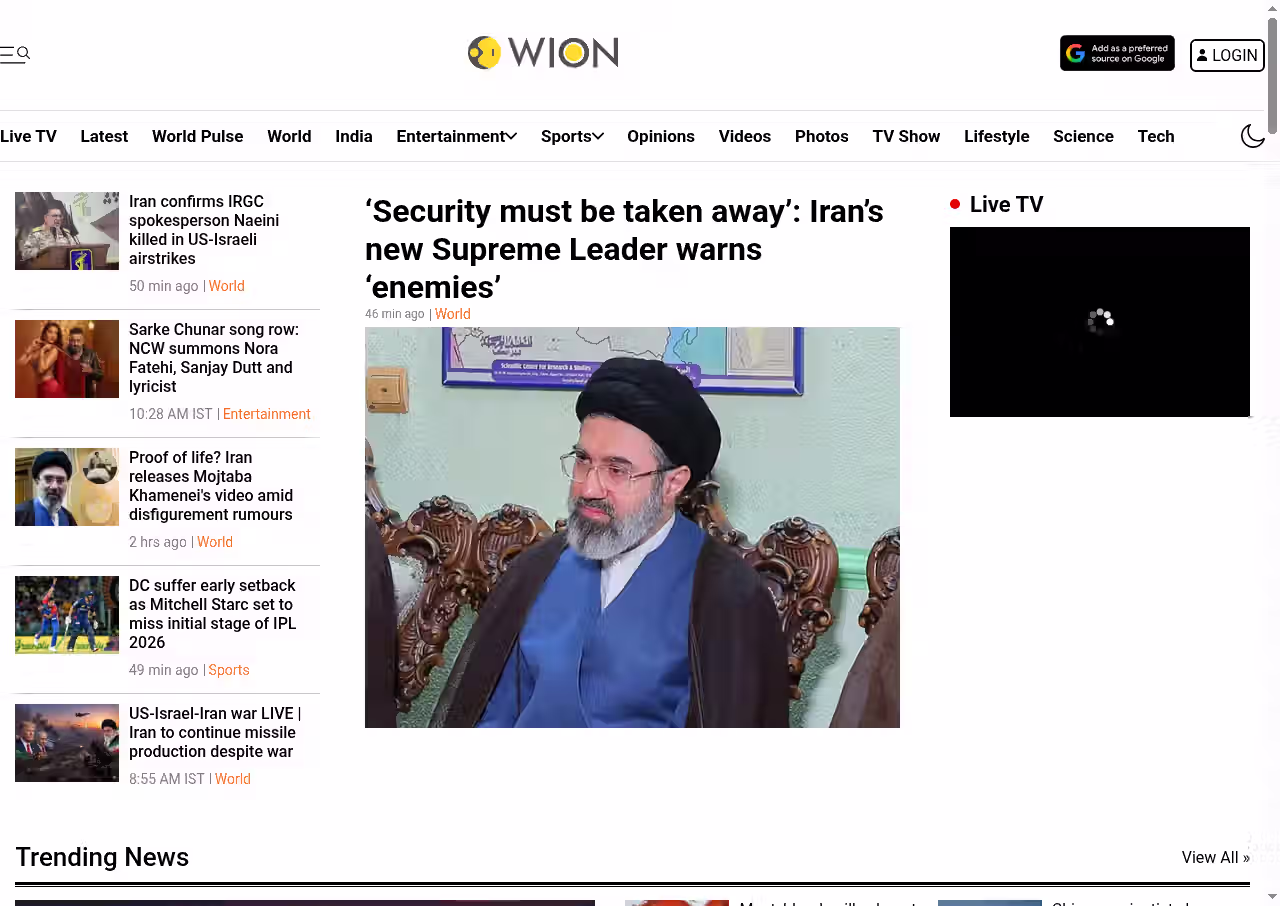1280x906 pixels.
Task: Open the World Pulse menu item
Action: tap(197, 136)
